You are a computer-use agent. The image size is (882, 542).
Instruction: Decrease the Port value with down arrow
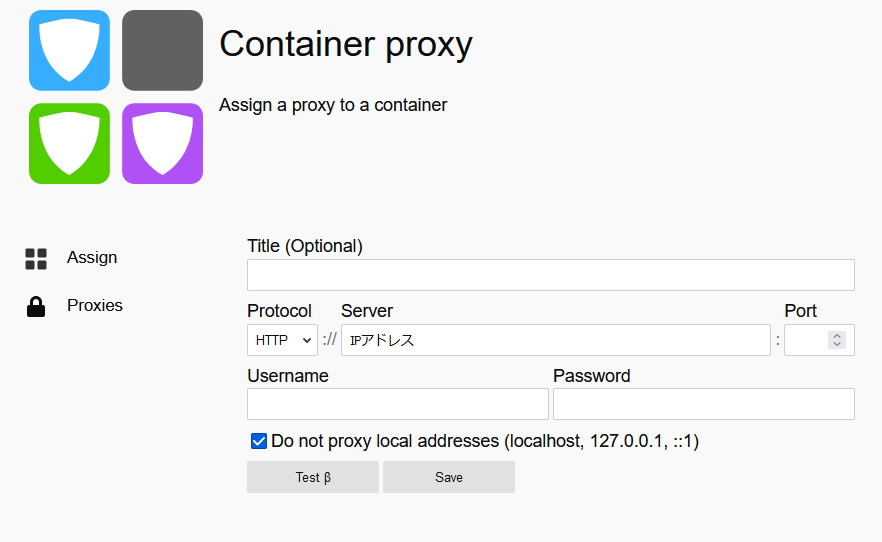pos(837,344)
